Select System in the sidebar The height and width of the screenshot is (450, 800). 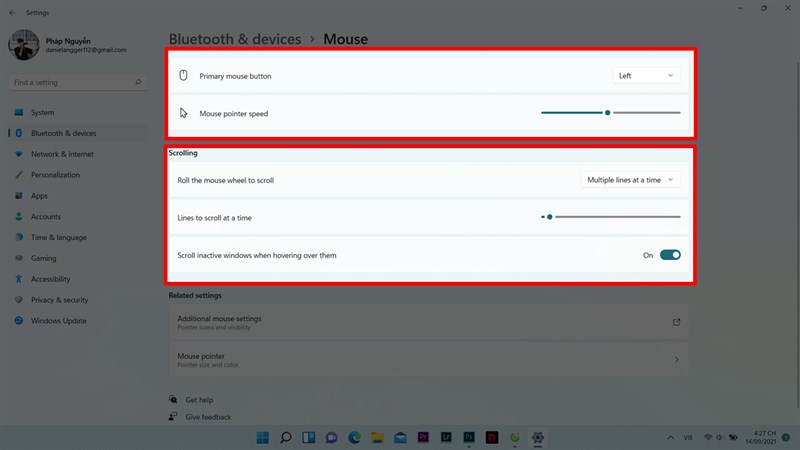tap(78, 112)
